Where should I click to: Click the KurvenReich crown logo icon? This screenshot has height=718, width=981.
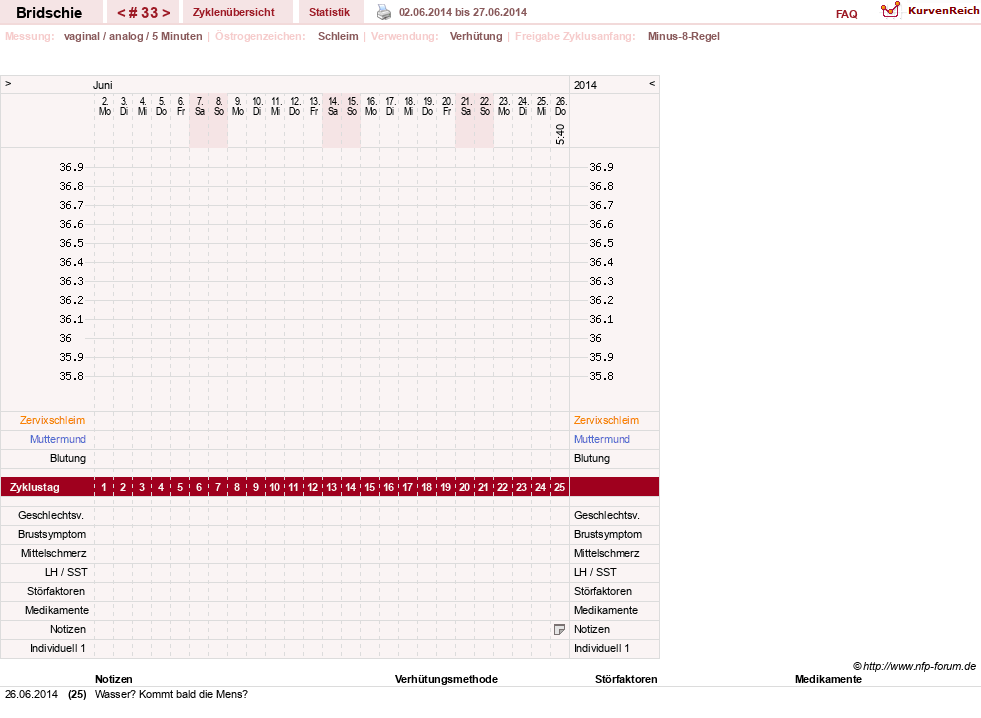point(890,10)
